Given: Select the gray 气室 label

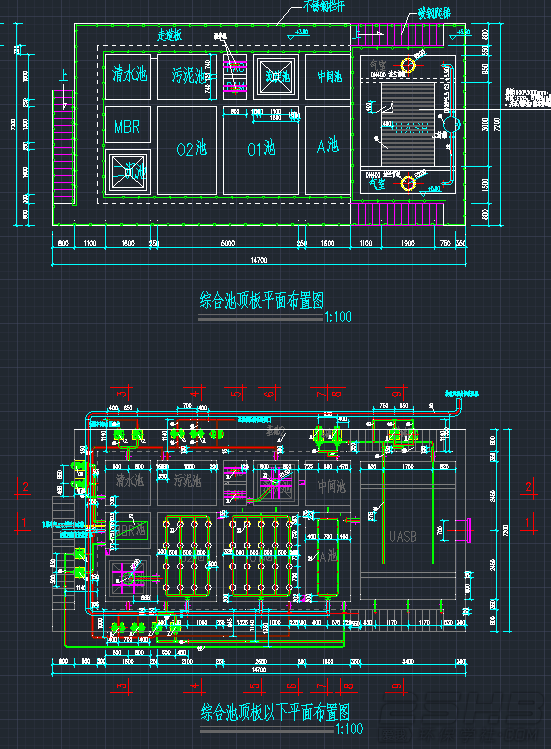Looking at the screenshot, I should tap(378, 64).
